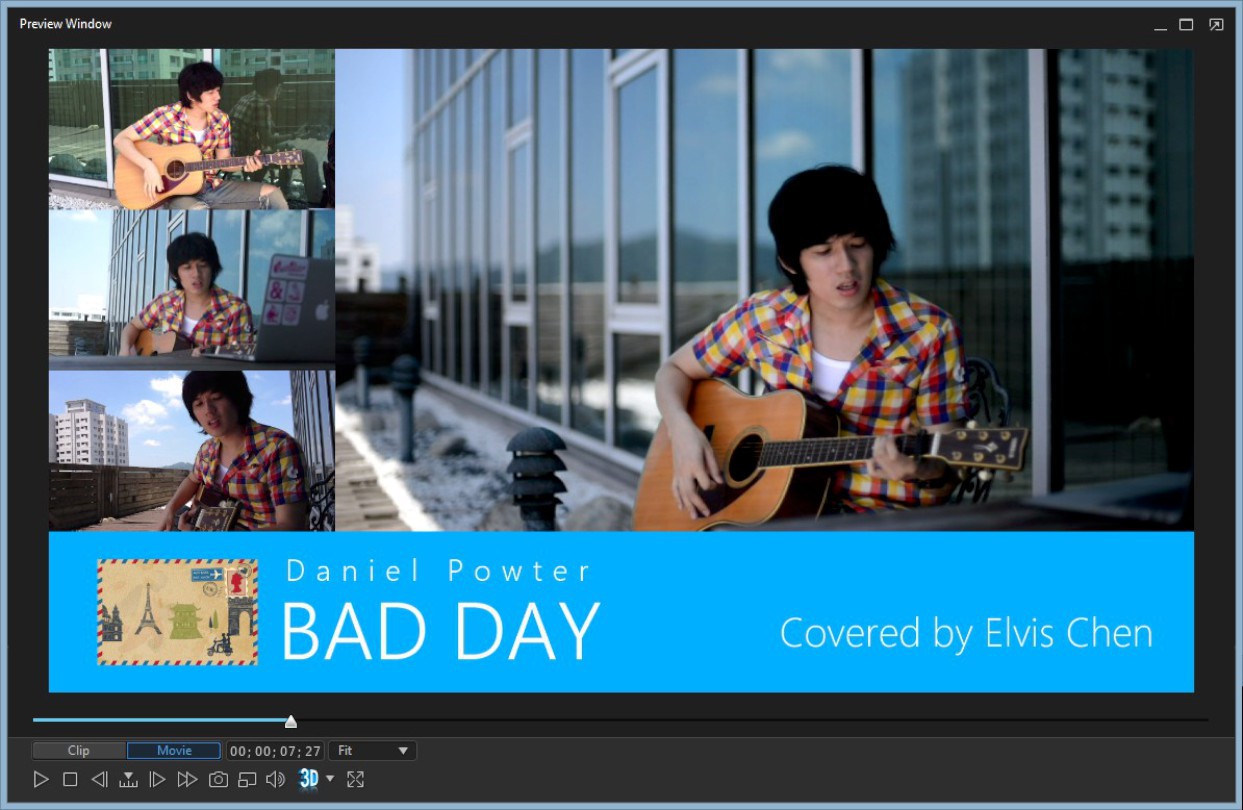Image resolution: width=1243 pixels, height=810 pixels.
Task: Maximize the Preview Window
Action: click(x=1186, y=25)
